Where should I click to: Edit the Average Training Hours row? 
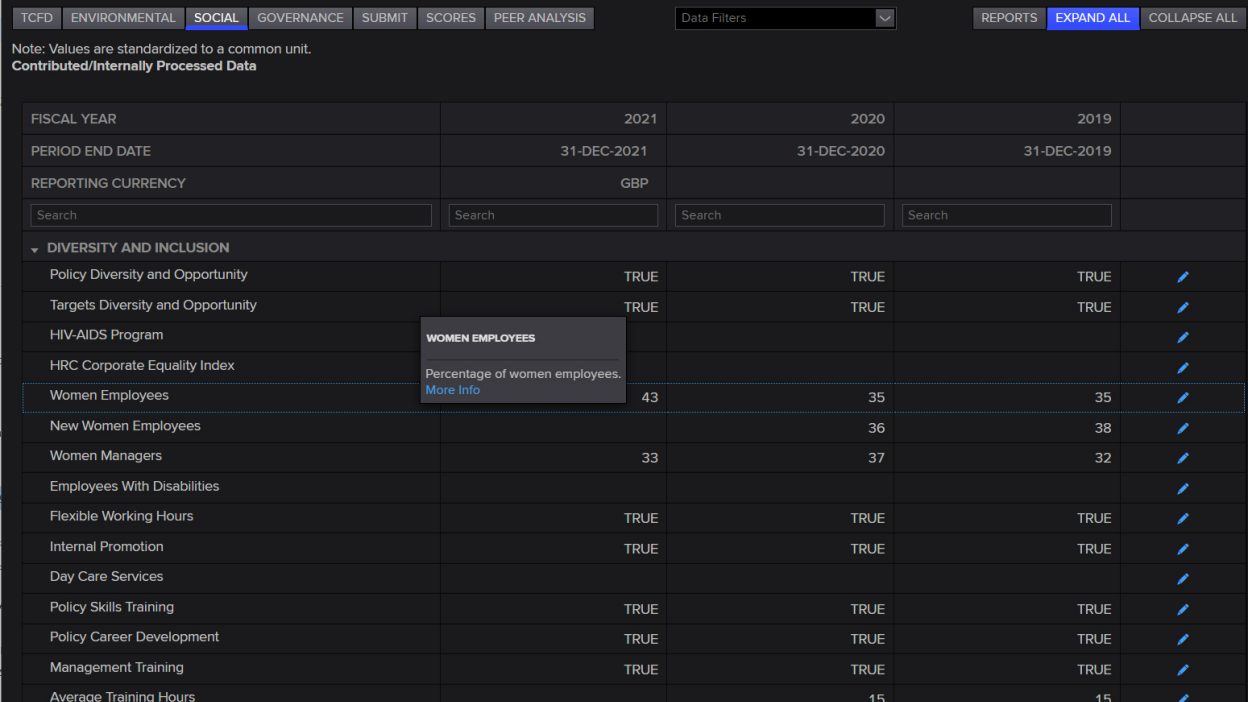coord(1183,696)
